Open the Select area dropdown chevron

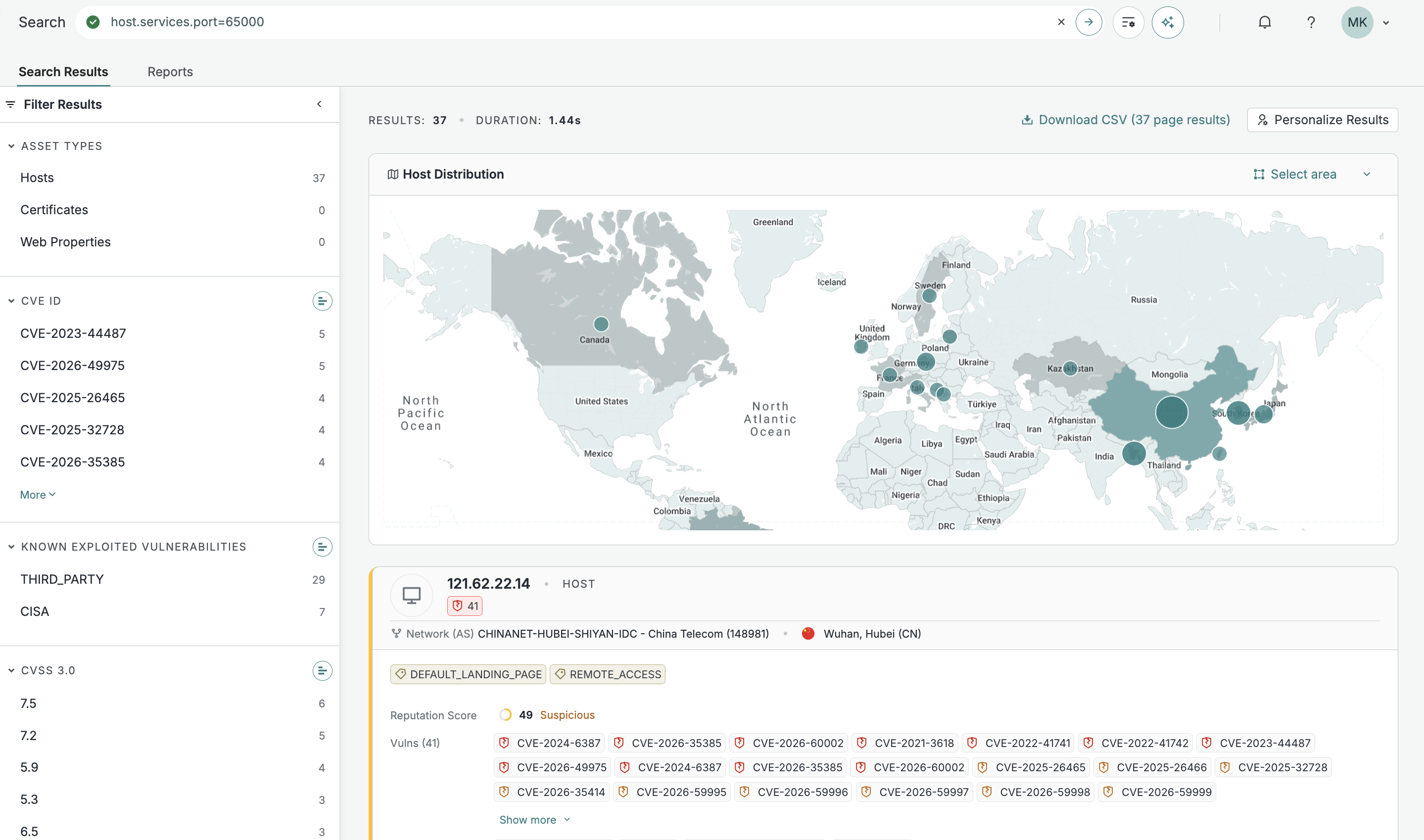(1367, 174)
